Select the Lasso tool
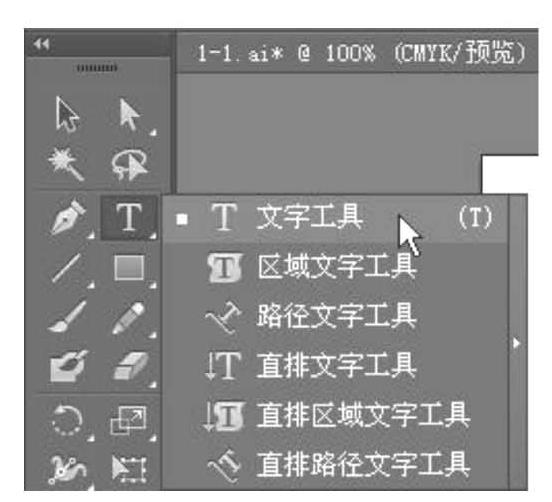The height and width of the screenshot is (502, 552). (x=129, y=165)
